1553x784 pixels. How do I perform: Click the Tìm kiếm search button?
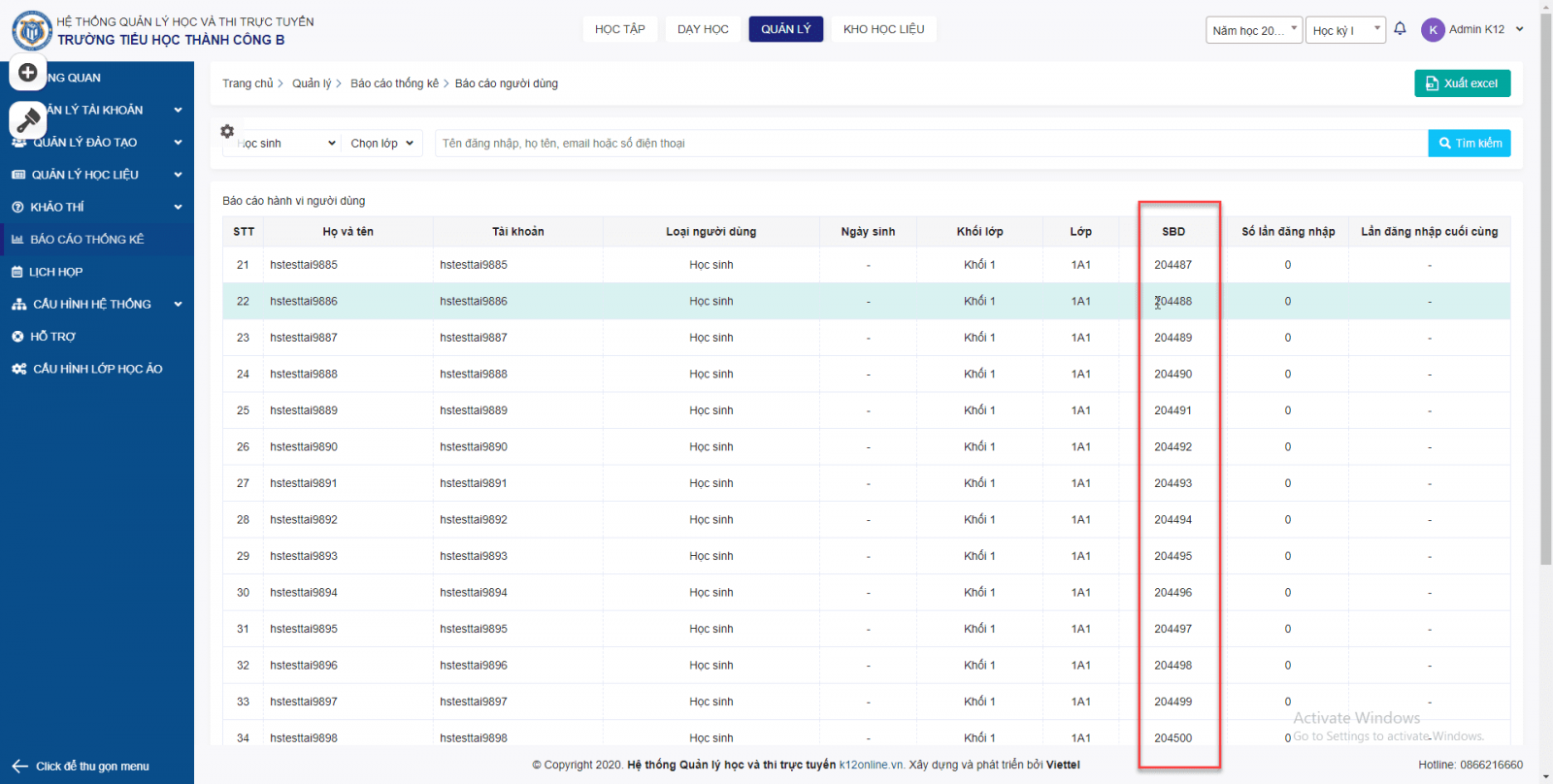1470,144
